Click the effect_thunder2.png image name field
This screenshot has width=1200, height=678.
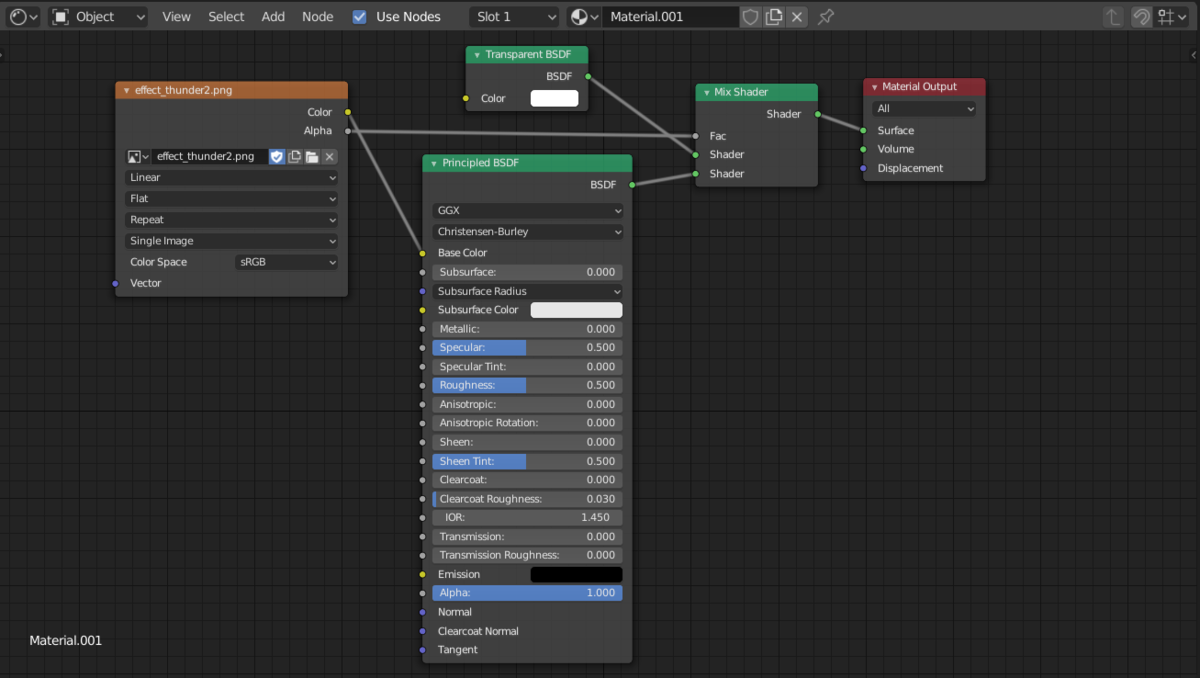(x=210, y=157)
